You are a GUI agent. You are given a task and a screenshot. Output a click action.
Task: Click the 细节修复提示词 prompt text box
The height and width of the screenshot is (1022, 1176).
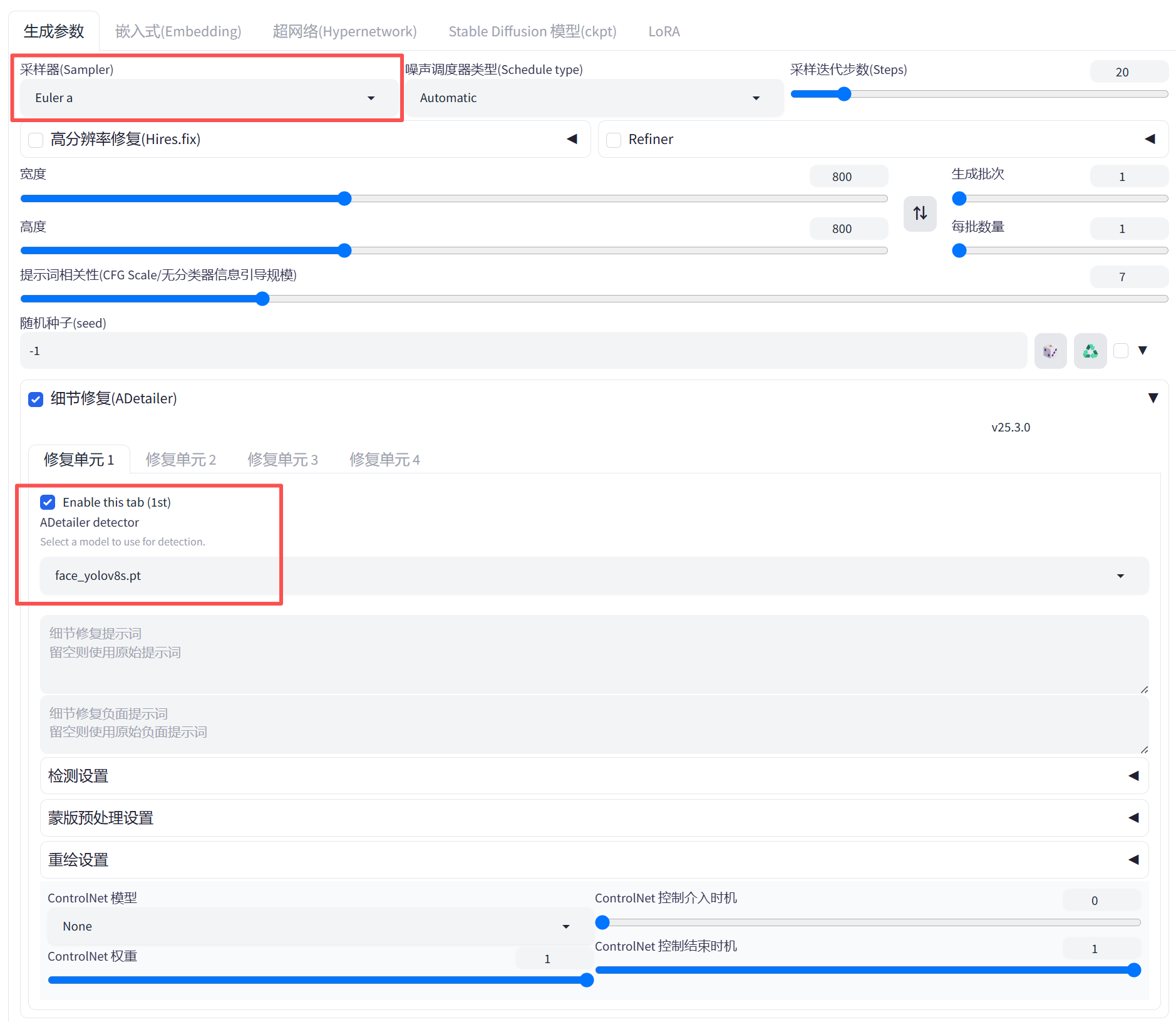tap(594, 654)
